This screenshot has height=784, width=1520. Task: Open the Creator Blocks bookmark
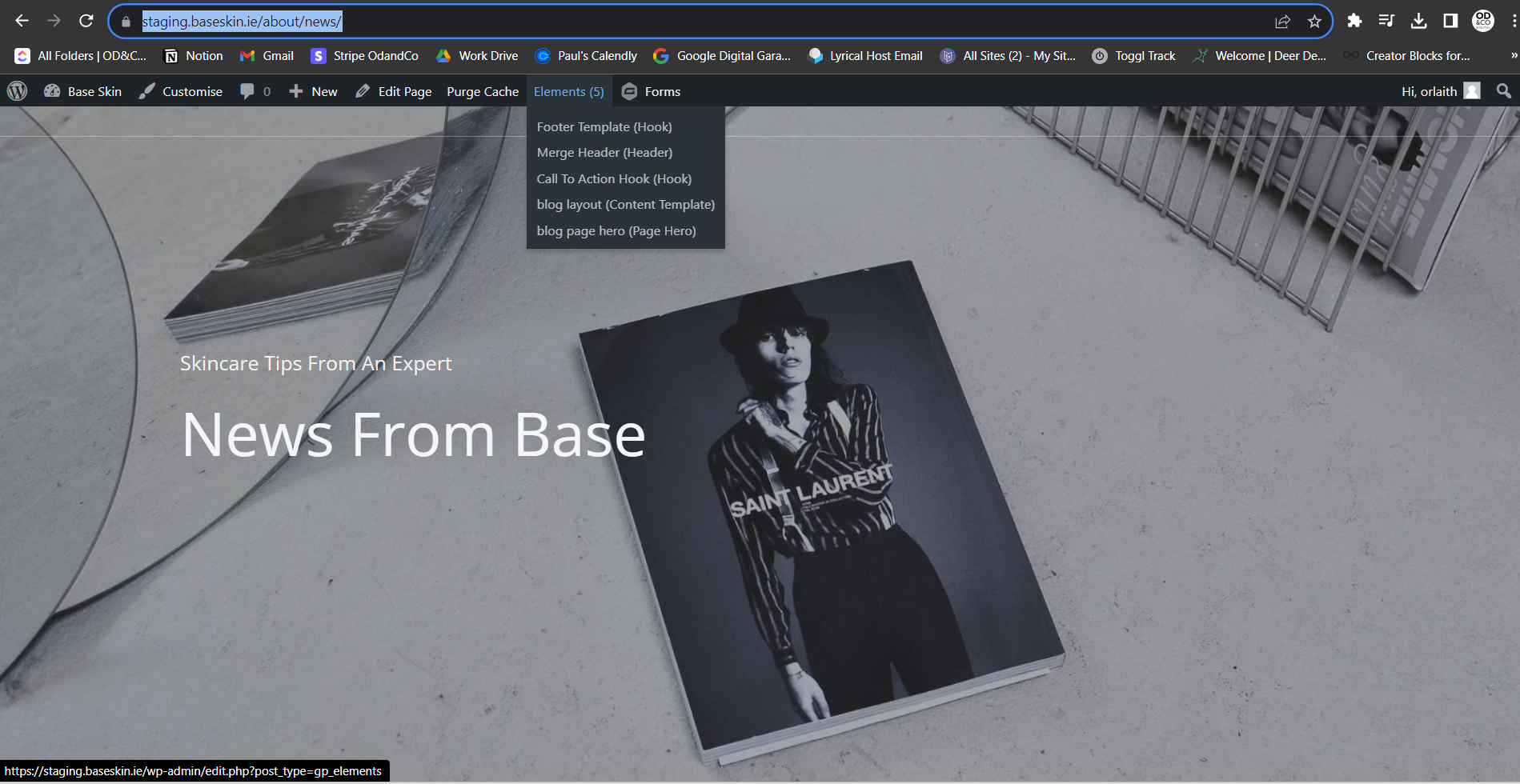click(x=1406, y=56)
